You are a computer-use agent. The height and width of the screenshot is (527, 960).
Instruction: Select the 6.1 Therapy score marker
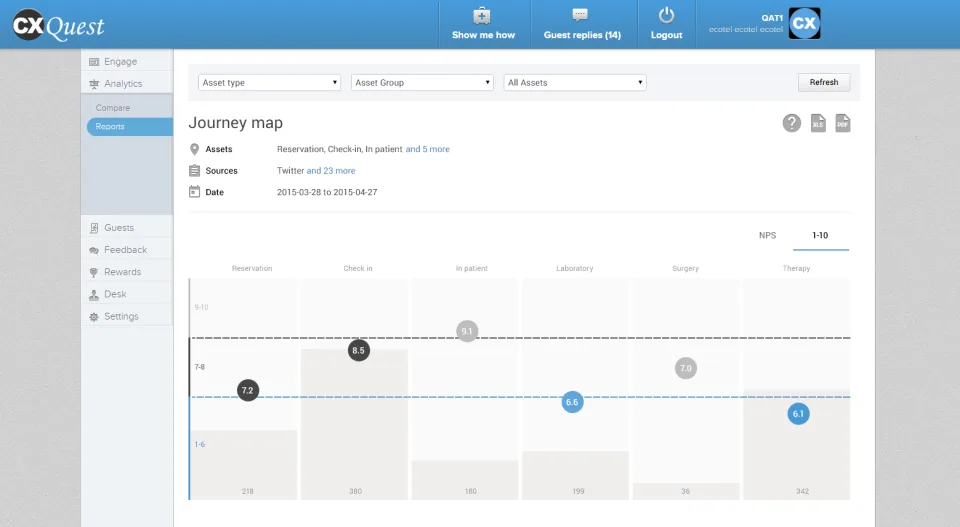[x=798, y=414]
